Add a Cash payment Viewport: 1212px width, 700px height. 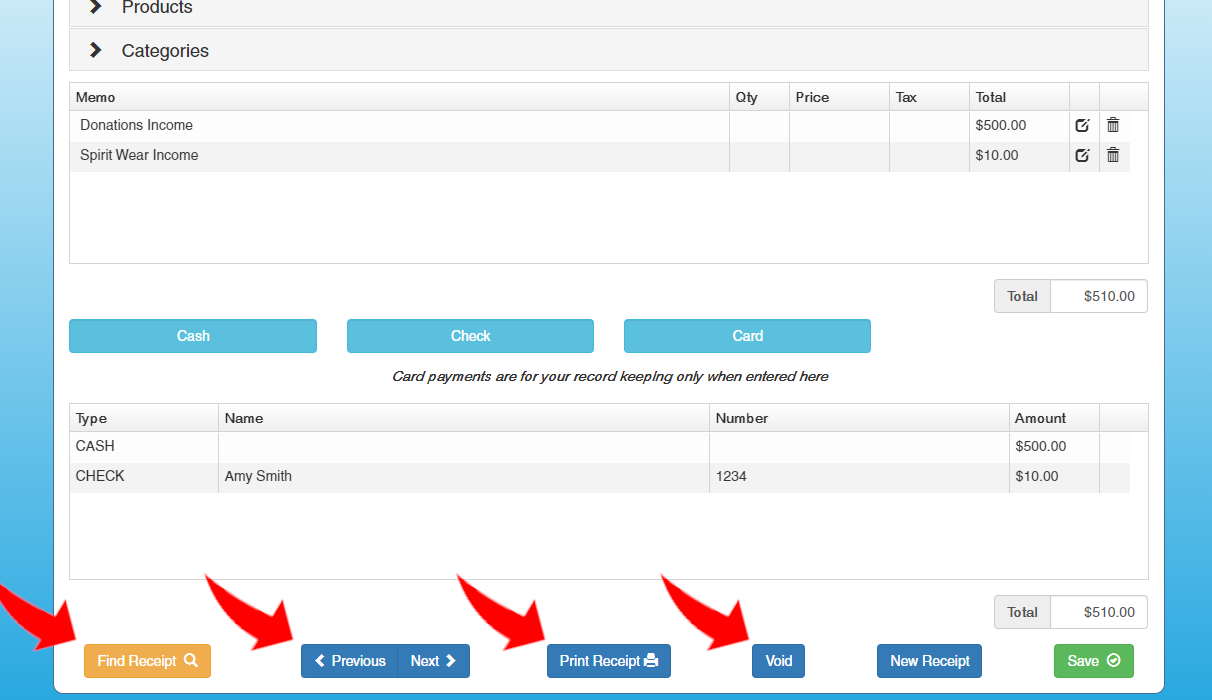(x=193, y=336)
